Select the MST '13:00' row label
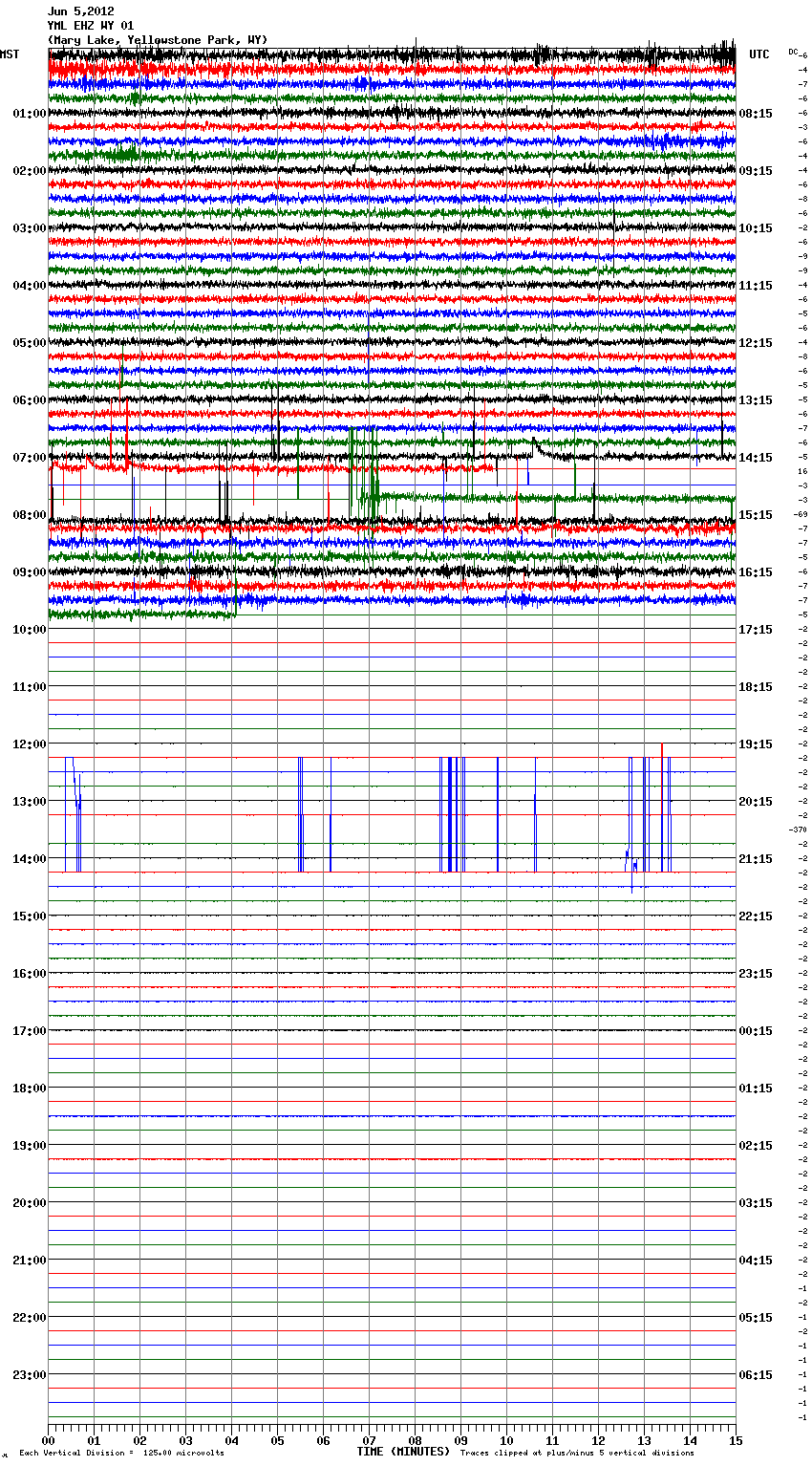 [x=30, y=802]
